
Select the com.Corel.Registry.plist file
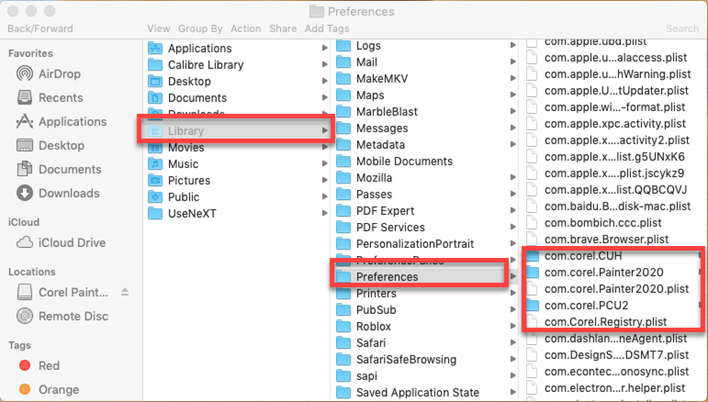(596, 322)
